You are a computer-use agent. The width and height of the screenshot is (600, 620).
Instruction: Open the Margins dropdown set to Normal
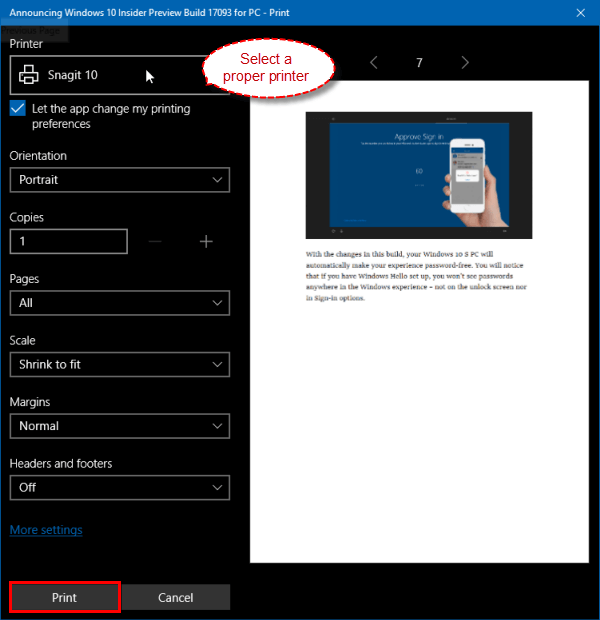coord(119,426)
